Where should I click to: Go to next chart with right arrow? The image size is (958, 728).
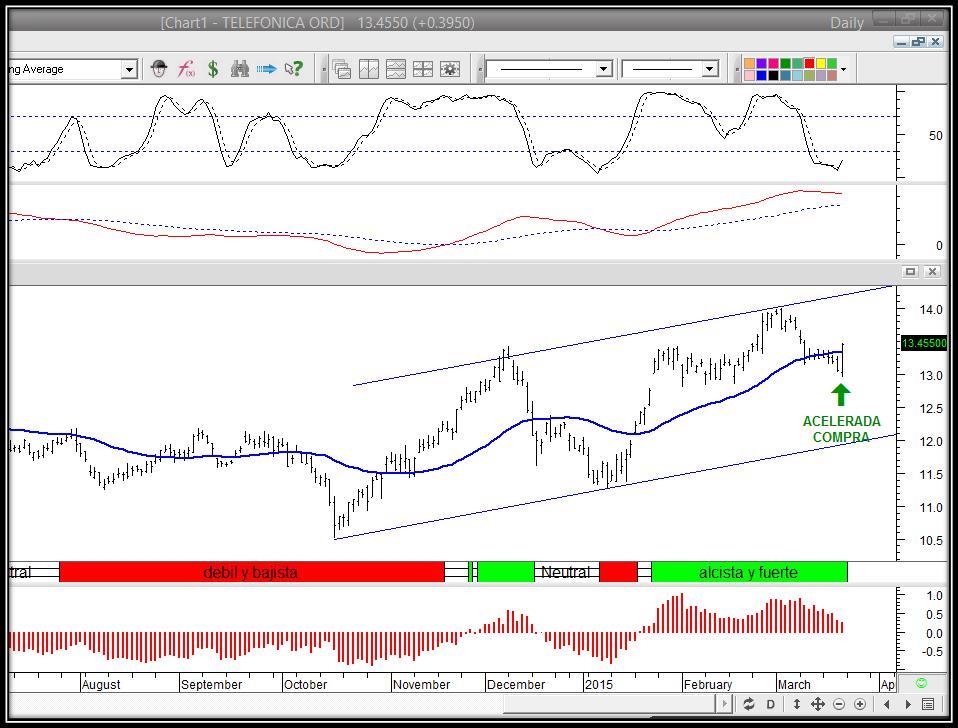[908, 704]
